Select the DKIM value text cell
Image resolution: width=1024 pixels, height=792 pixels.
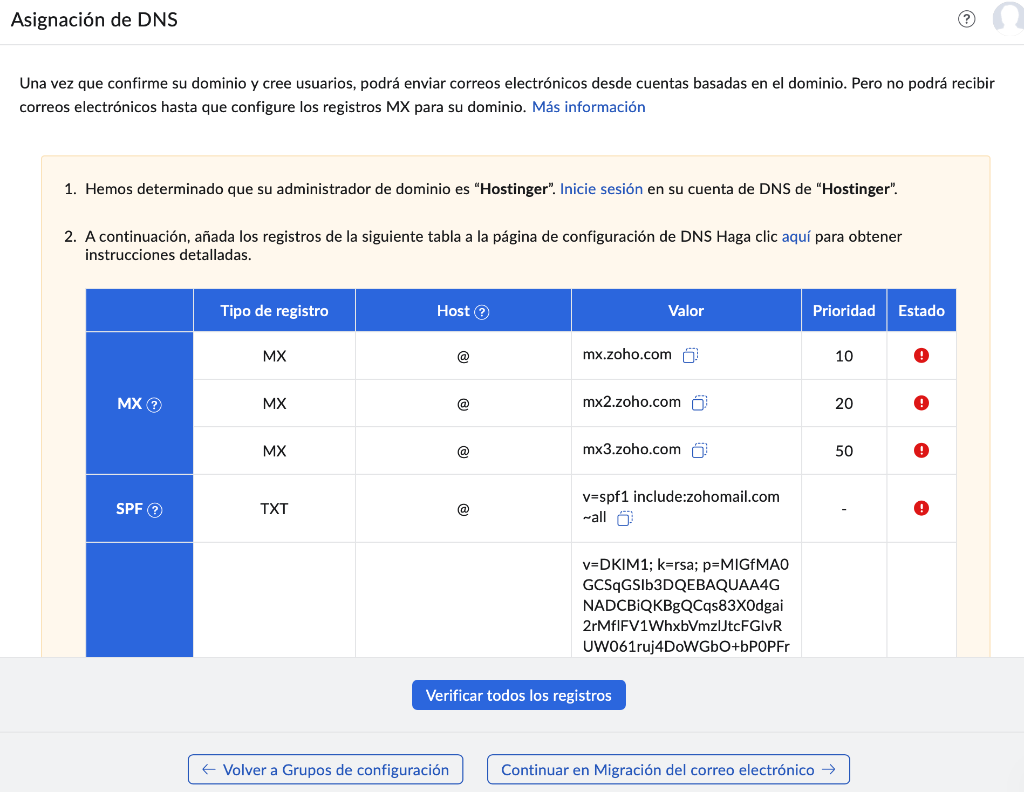click(686, 603)
